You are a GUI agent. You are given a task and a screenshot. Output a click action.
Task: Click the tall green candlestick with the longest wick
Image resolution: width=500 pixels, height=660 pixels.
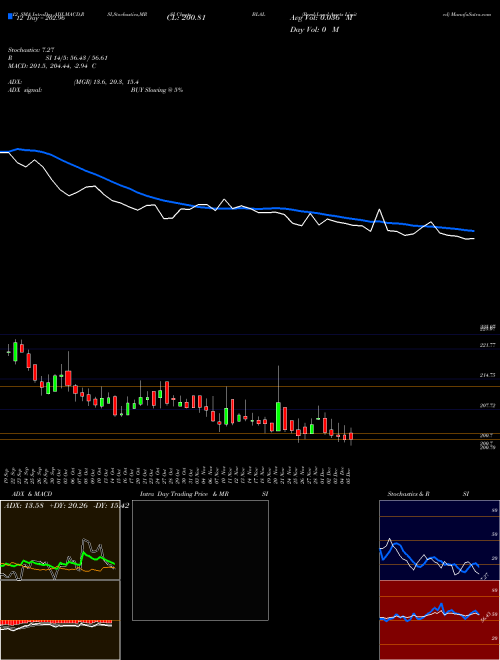(x=278, y=416)
